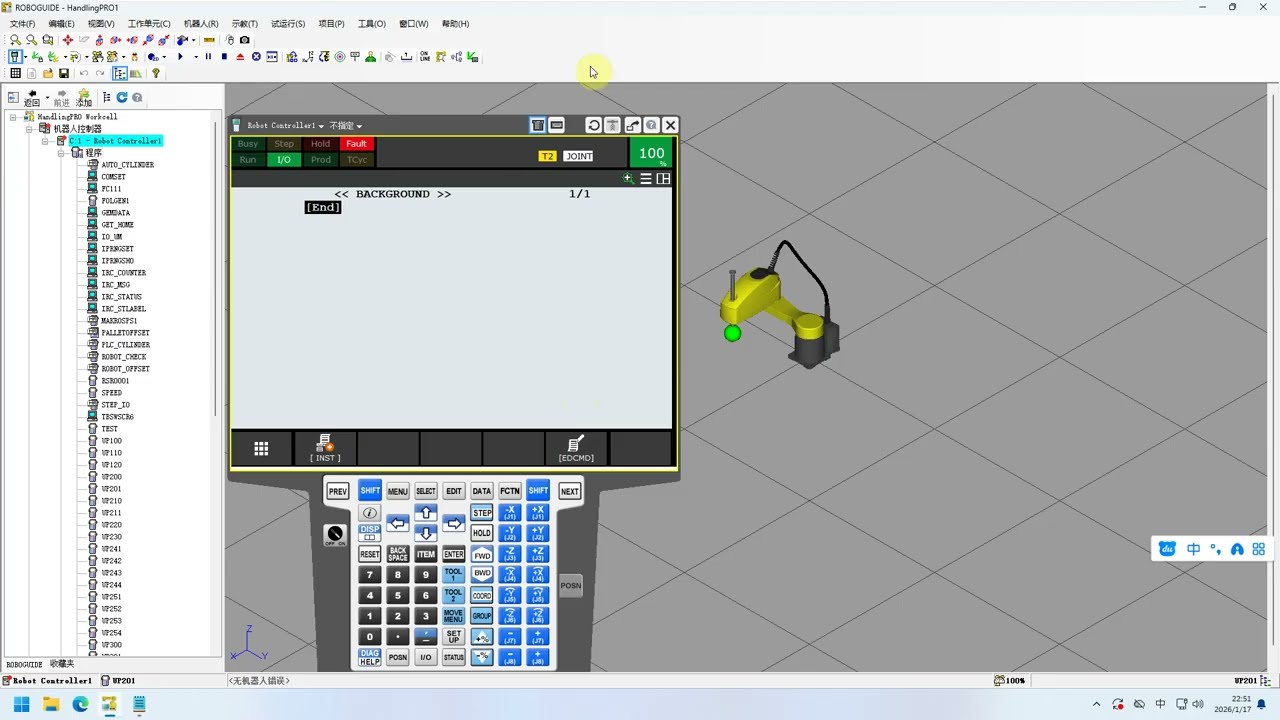Select GET_HOME program in tree
This screenshot has width=1280, height=720.
(x=117, y=225)
